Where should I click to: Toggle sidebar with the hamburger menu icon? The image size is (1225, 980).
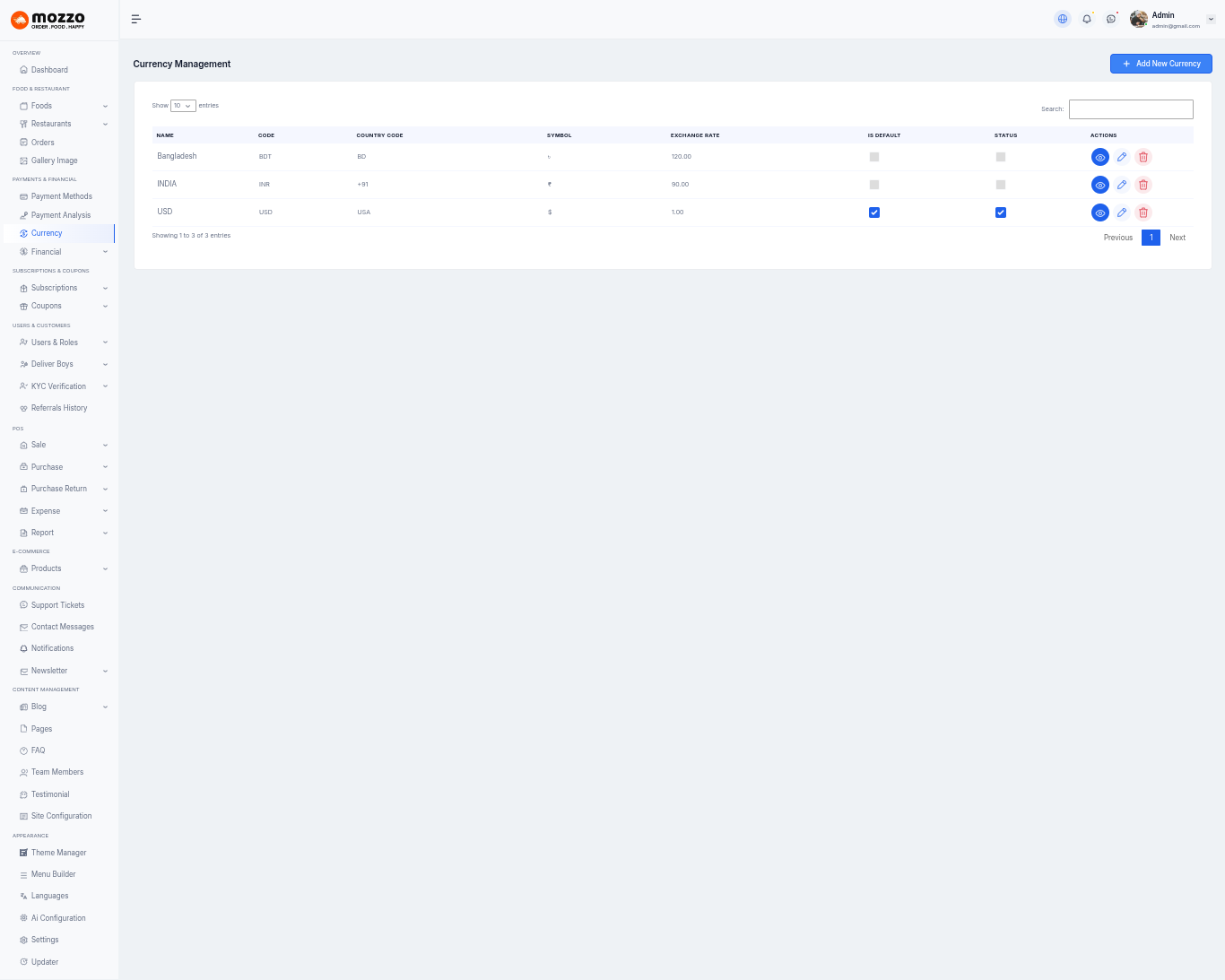click(x=136, y=19)
